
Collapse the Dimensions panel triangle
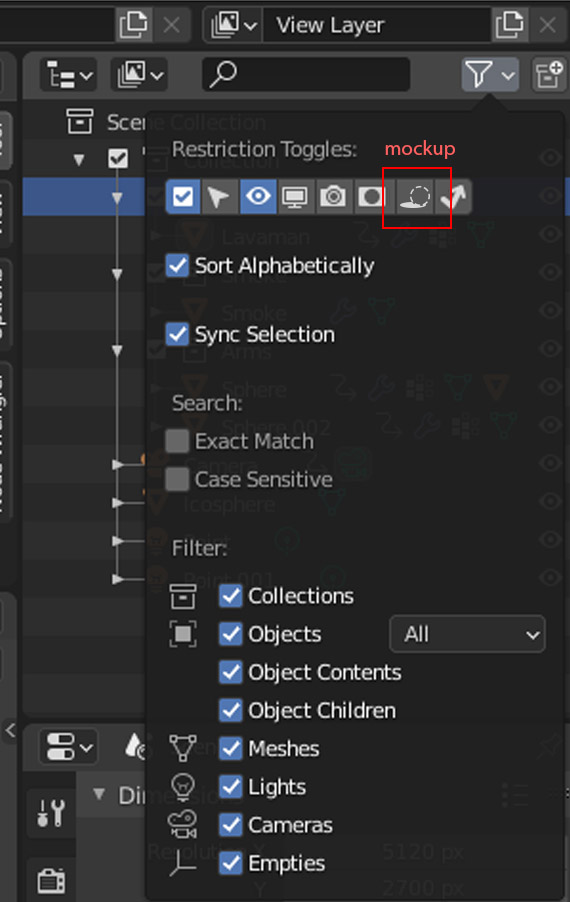(99, 794)
